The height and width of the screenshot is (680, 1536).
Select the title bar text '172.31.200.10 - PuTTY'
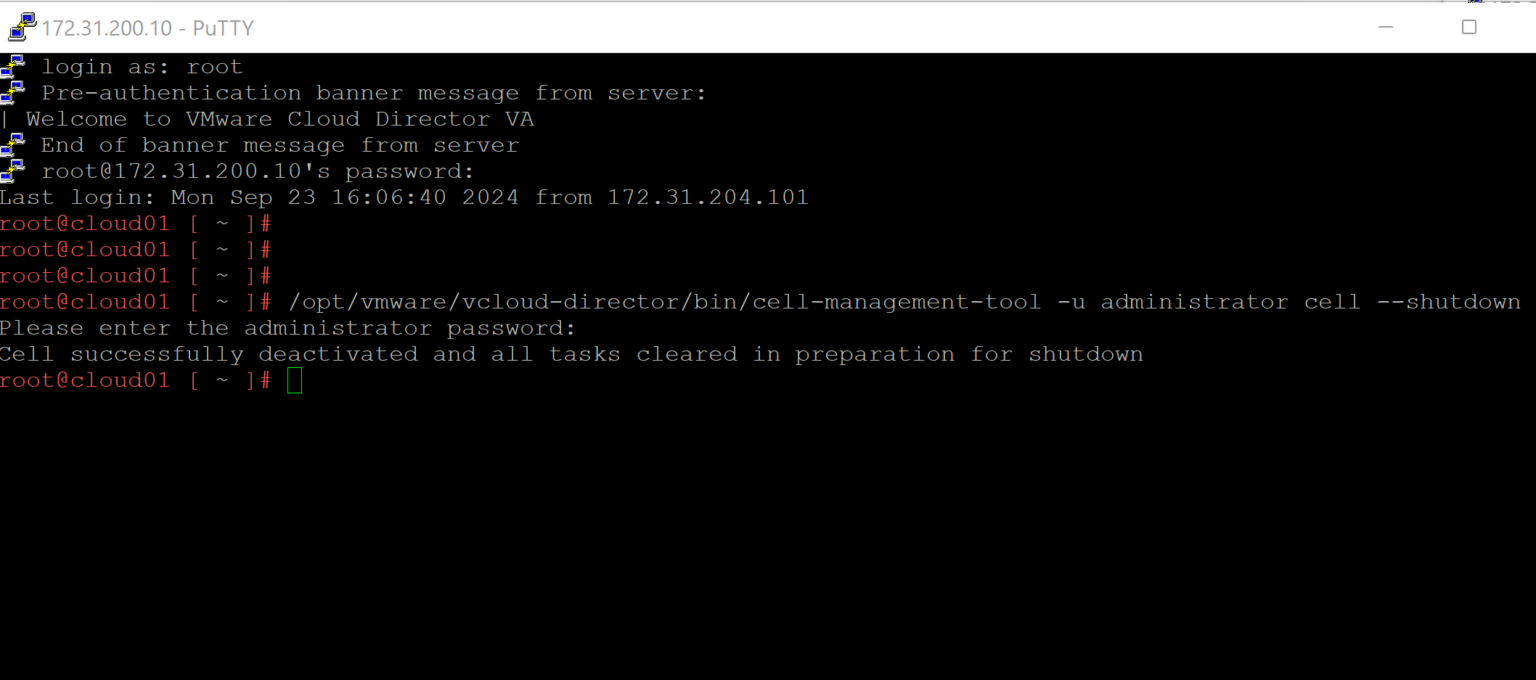click(150, 27)
